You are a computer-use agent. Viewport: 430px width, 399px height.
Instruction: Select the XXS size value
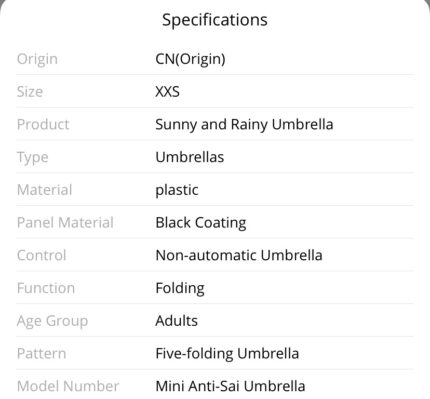pyautogui.click(x=167, y=92)
